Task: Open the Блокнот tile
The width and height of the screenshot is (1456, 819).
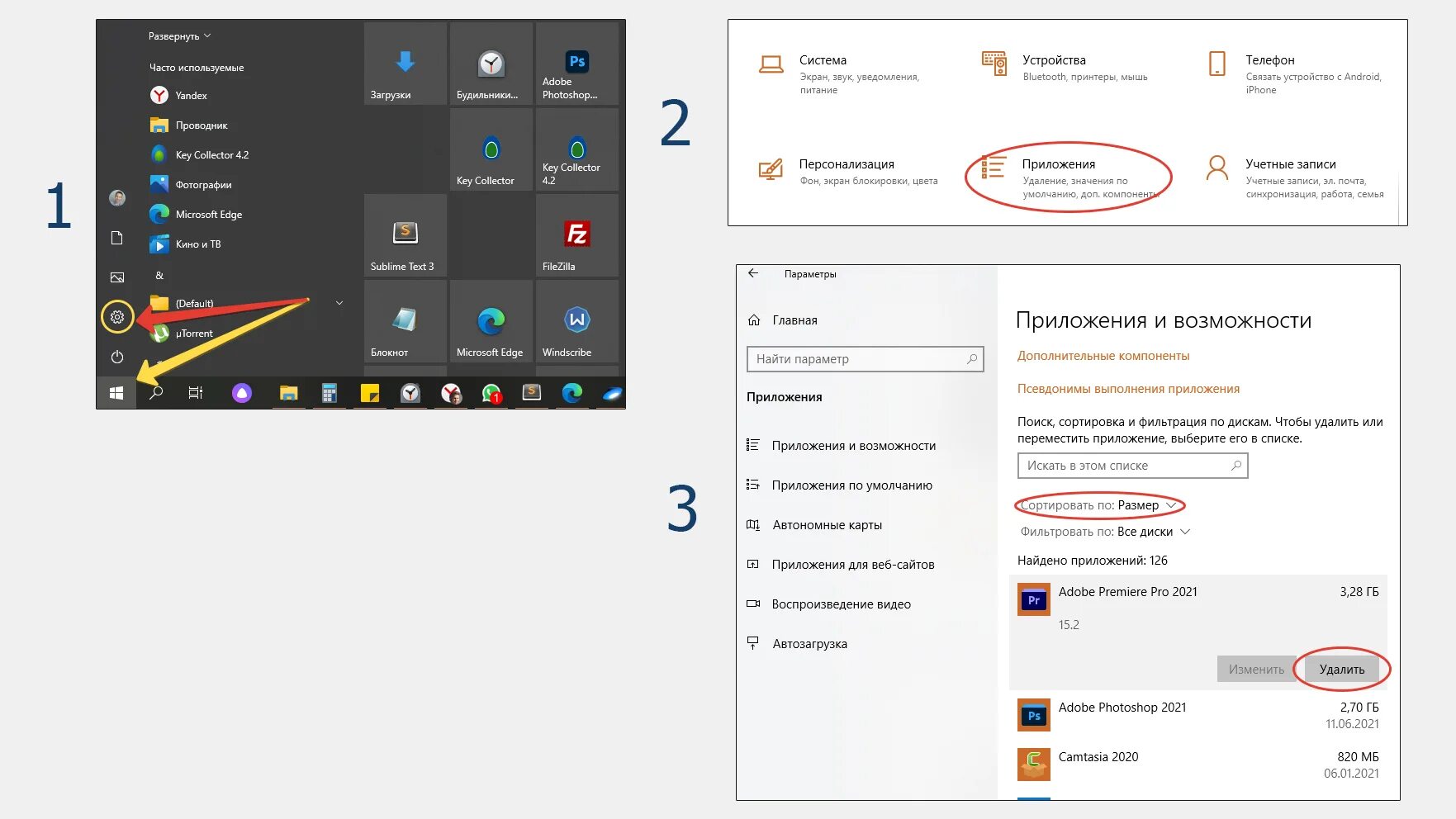Action: click(405, 321)
